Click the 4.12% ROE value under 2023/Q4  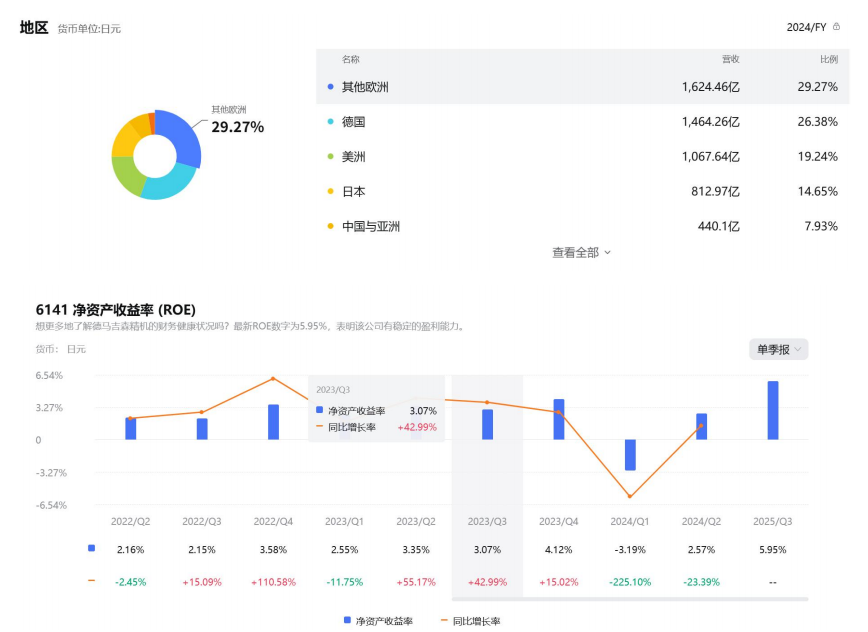[559, 550]
